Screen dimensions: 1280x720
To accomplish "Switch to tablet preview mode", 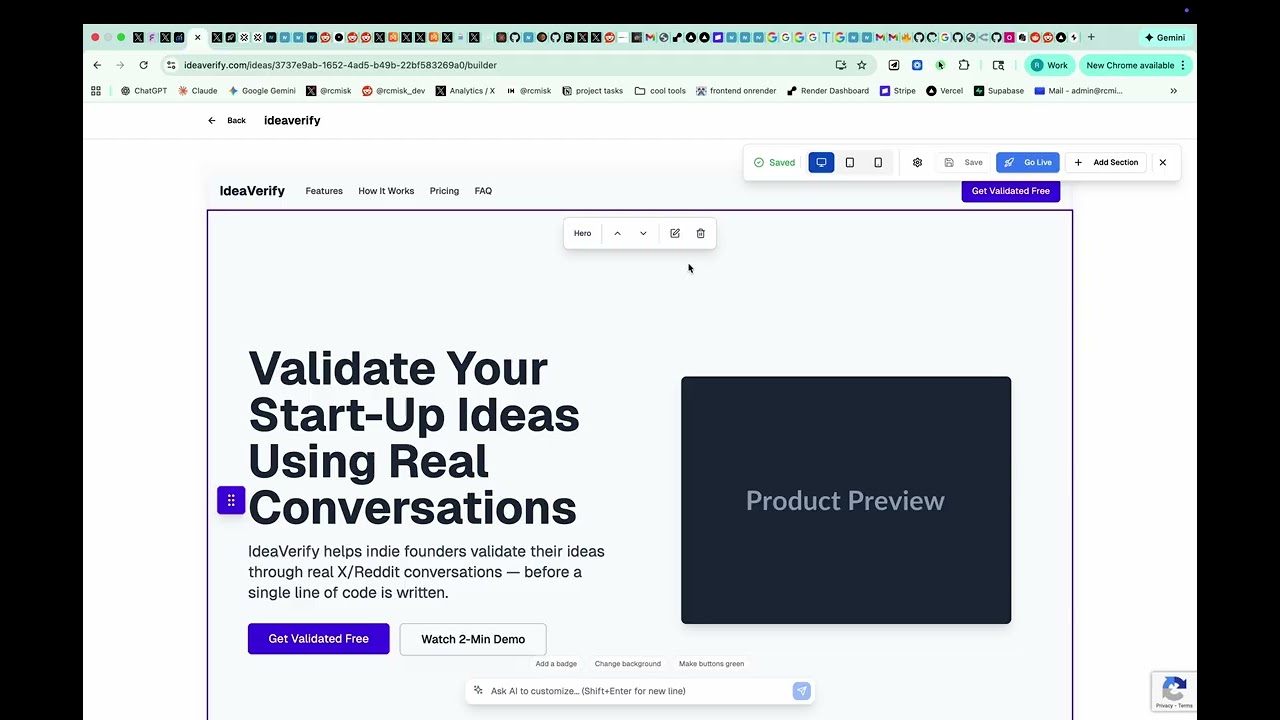I will click(850, 162).
